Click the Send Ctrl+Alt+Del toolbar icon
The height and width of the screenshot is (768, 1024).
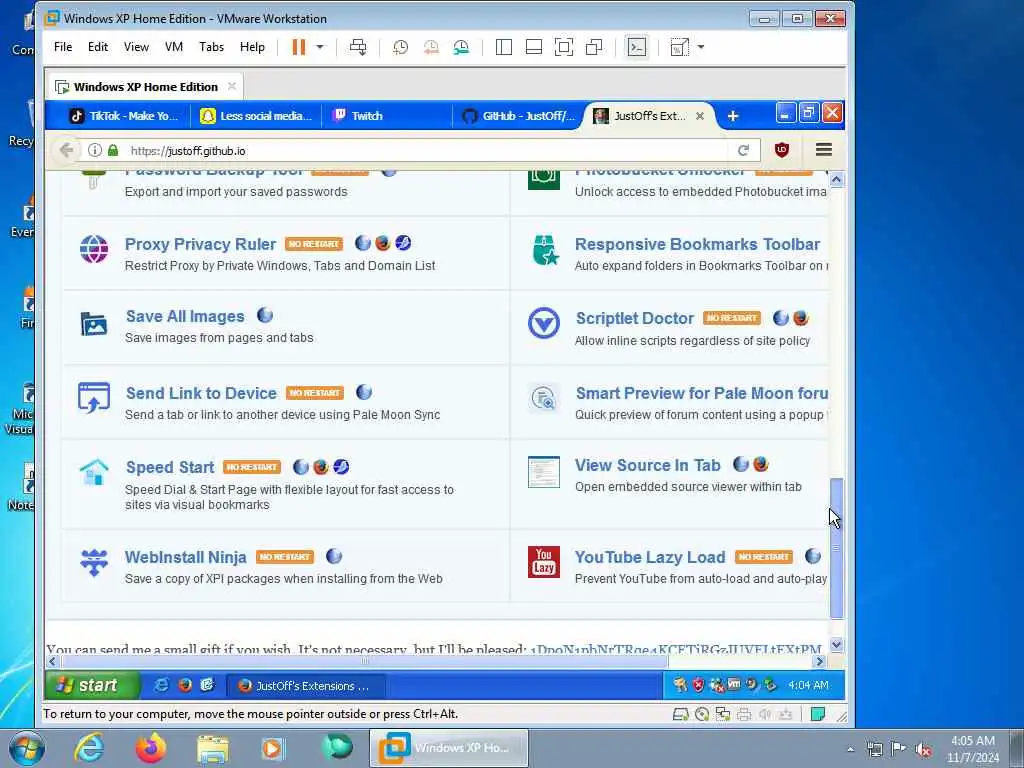(358, 47)
